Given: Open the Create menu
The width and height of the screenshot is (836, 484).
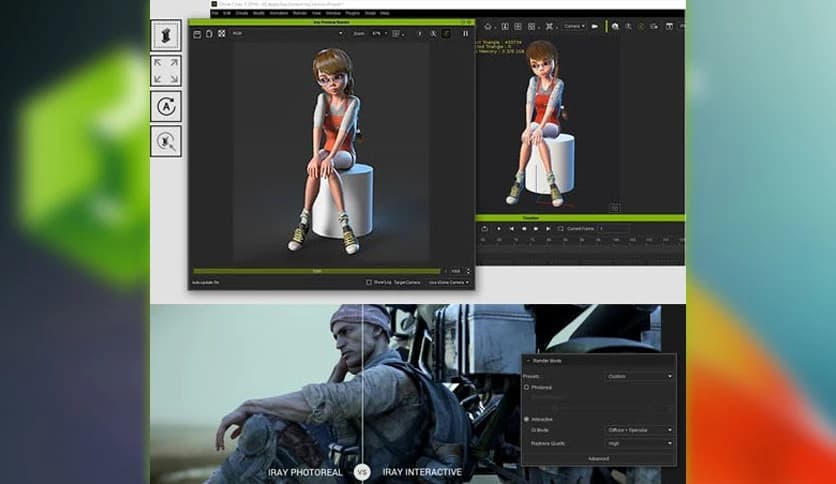Looking at the screenshot, I should (242, 13).
